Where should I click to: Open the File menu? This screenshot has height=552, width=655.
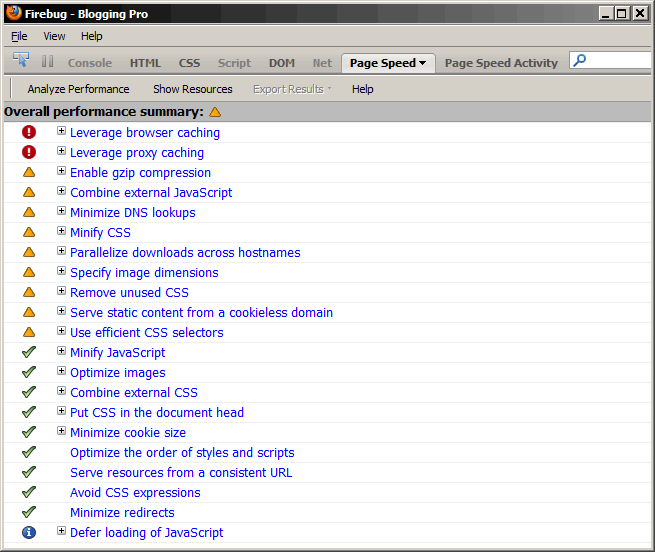[19, 36]
